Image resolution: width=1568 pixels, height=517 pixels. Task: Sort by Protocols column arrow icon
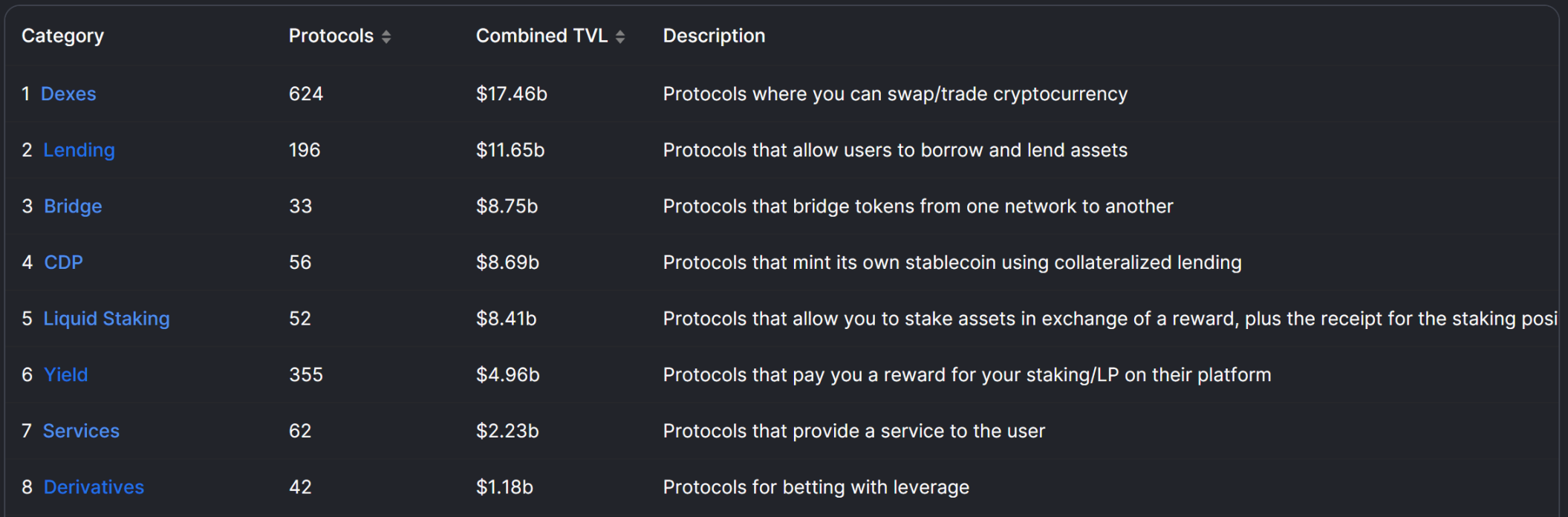point(386,36)
